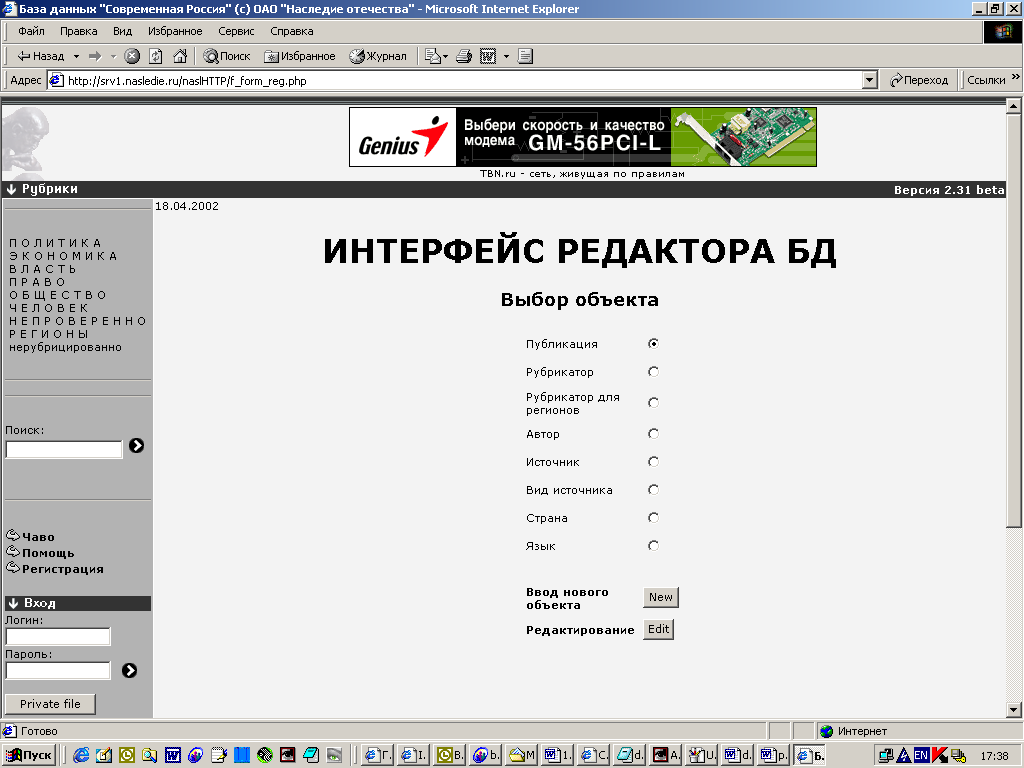Image resolution: width=1024 pixels, height=768 pixels.
Task: Click the Genius modem banner ad
Action: 583,137
